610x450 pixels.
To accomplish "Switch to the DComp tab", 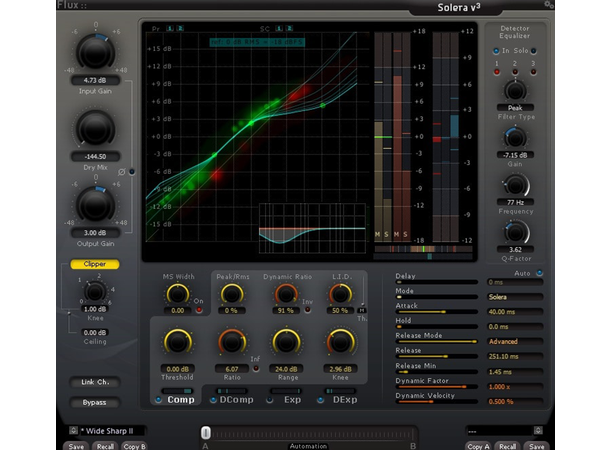I will 237,400.
